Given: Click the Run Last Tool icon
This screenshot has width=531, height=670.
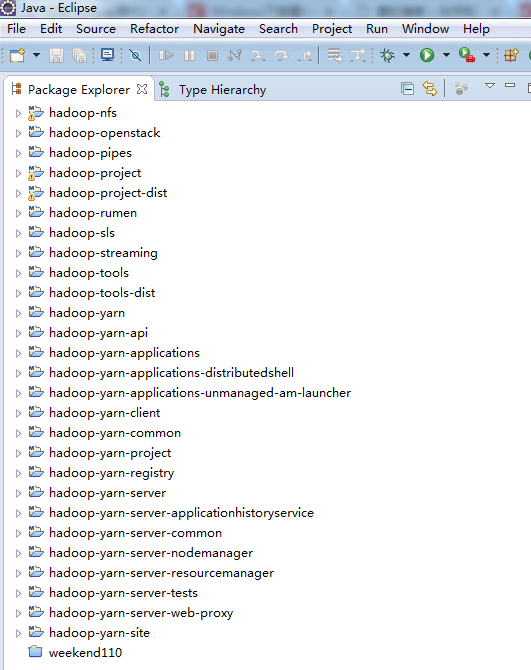Looking at the screenshot, I should tap(467, 55).
